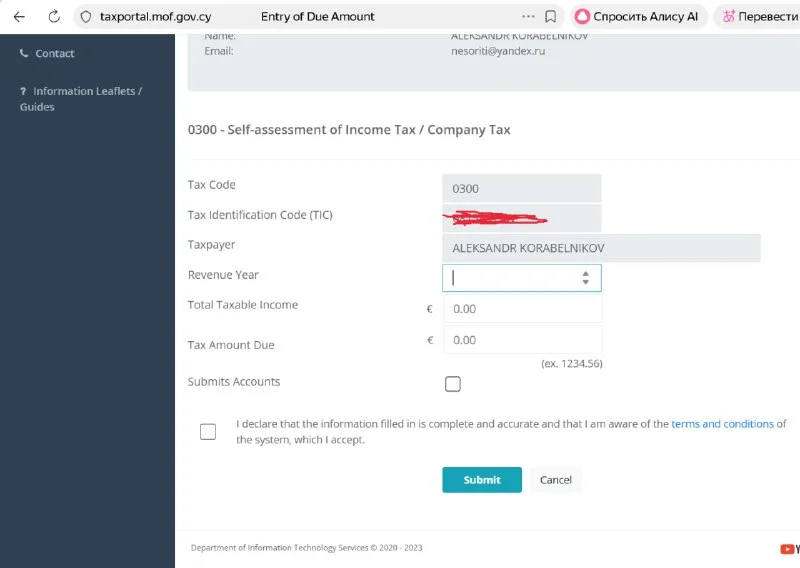Open the YouTube icon in the footer

[789, 548]
